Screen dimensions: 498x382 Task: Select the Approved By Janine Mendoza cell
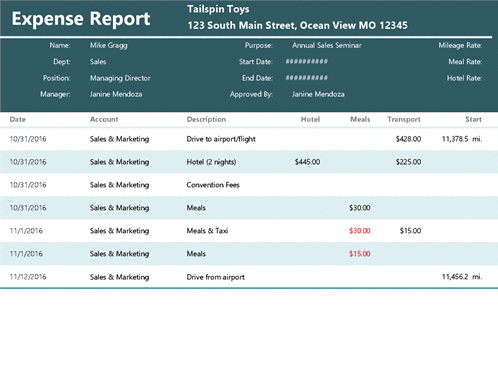click(x=318, y=94)
